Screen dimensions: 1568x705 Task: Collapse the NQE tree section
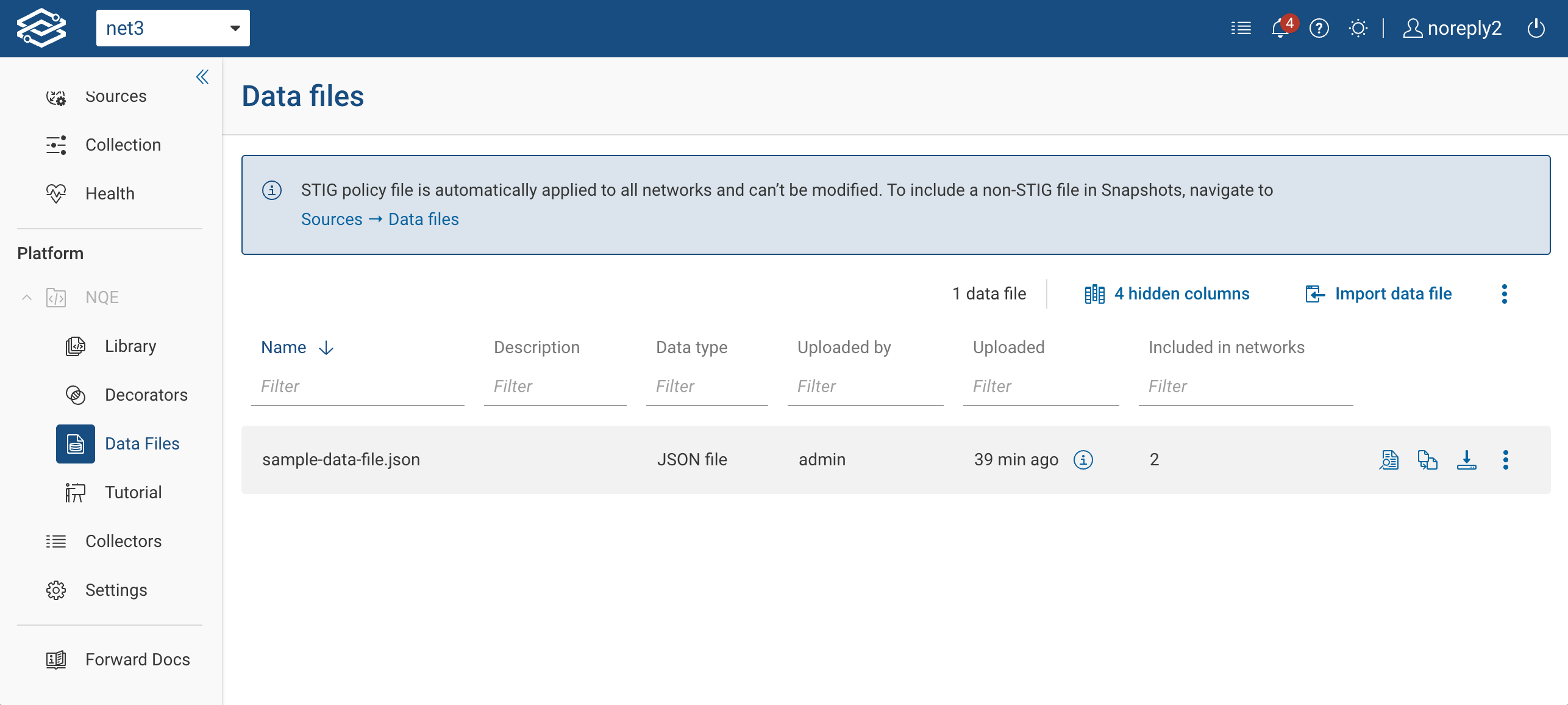(27, 298)
